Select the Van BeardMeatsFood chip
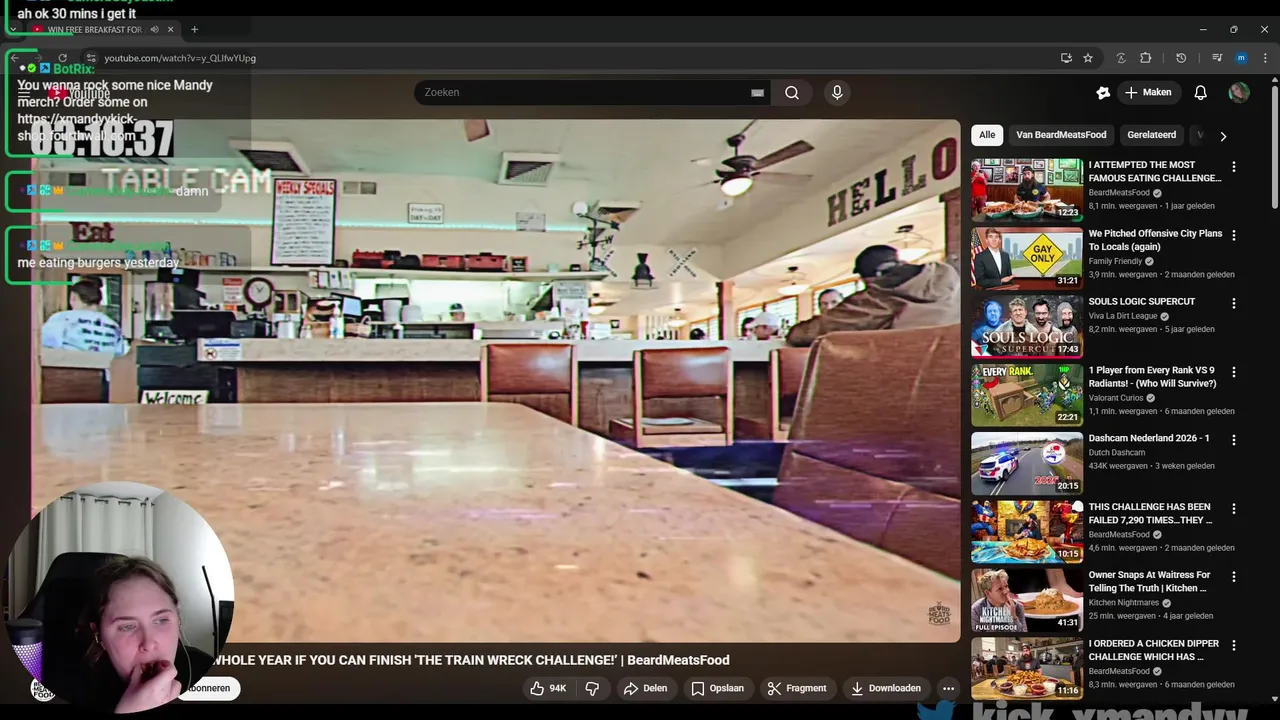1280x720 pixels. point(1061,135)
